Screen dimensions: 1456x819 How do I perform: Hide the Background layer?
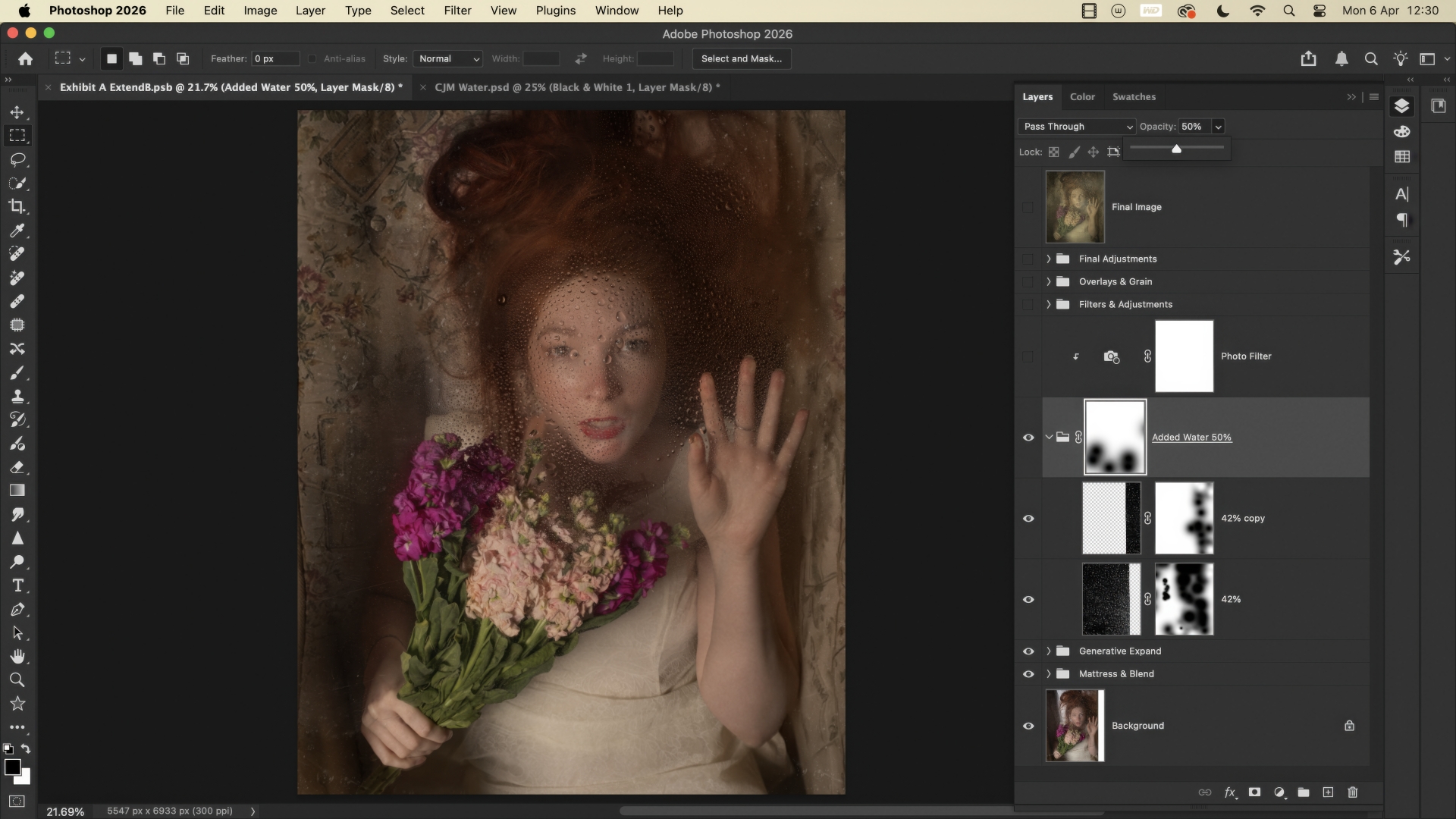[x=1028, y=726]
